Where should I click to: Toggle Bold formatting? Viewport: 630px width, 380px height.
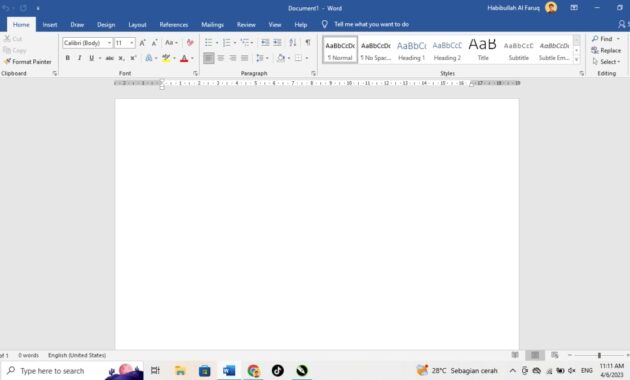pos(68,58)
